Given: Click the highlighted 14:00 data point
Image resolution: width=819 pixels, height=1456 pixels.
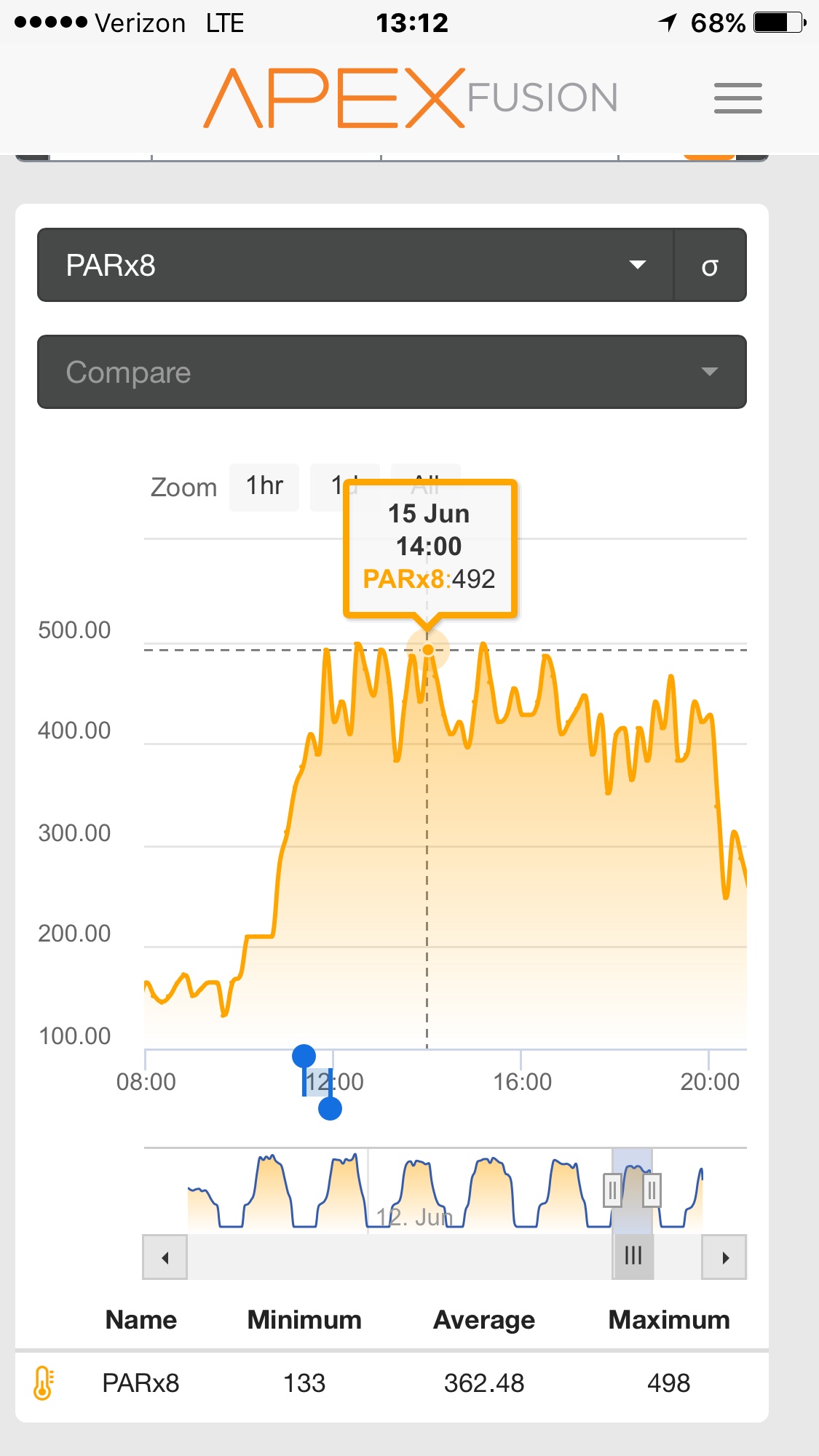Looking at the screenshot, I should (428, 650).
